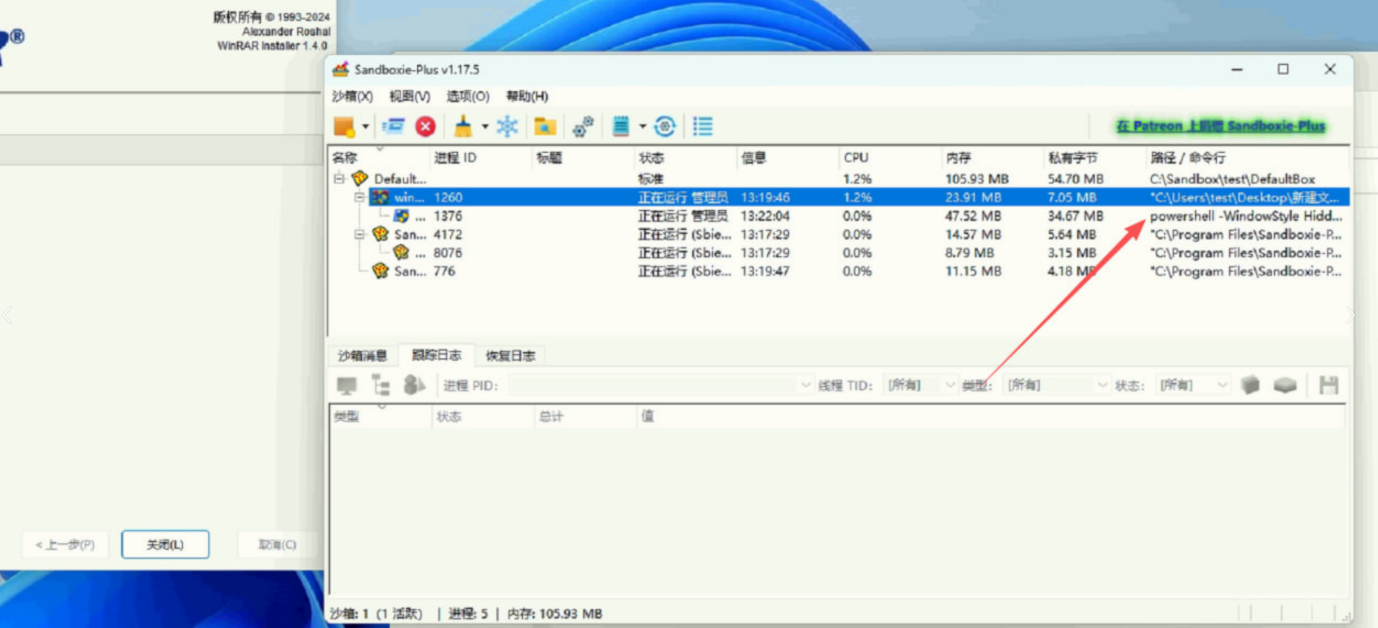Open the dropdown arrow beside the notepad icon
1378x628 pixels.
point(643,126)
